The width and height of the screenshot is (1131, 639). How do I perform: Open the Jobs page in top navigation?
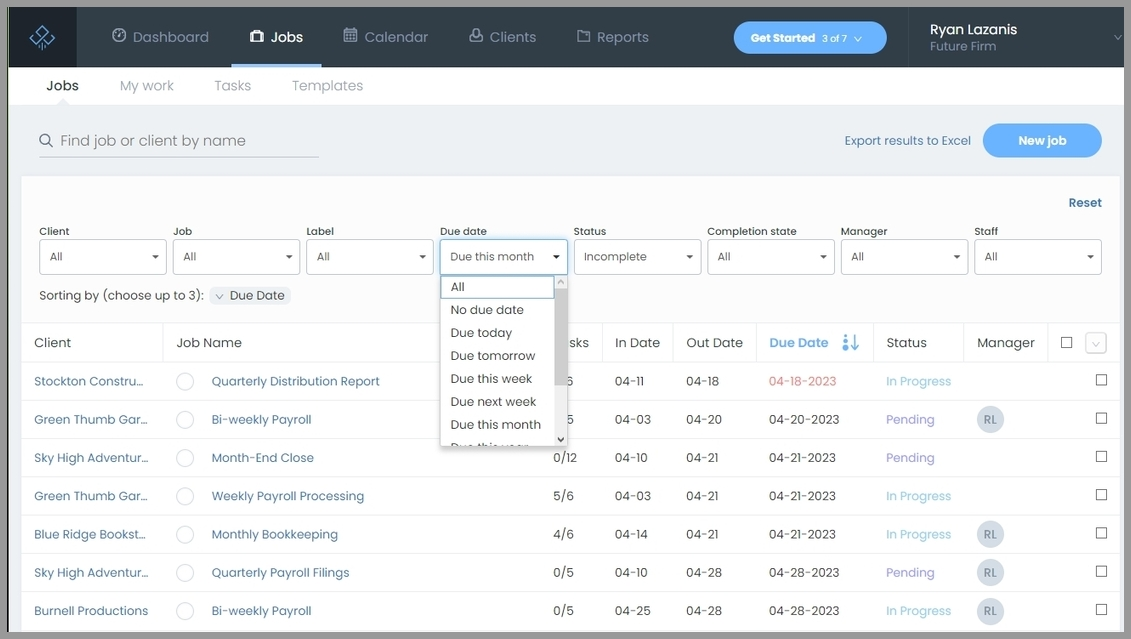276,37
